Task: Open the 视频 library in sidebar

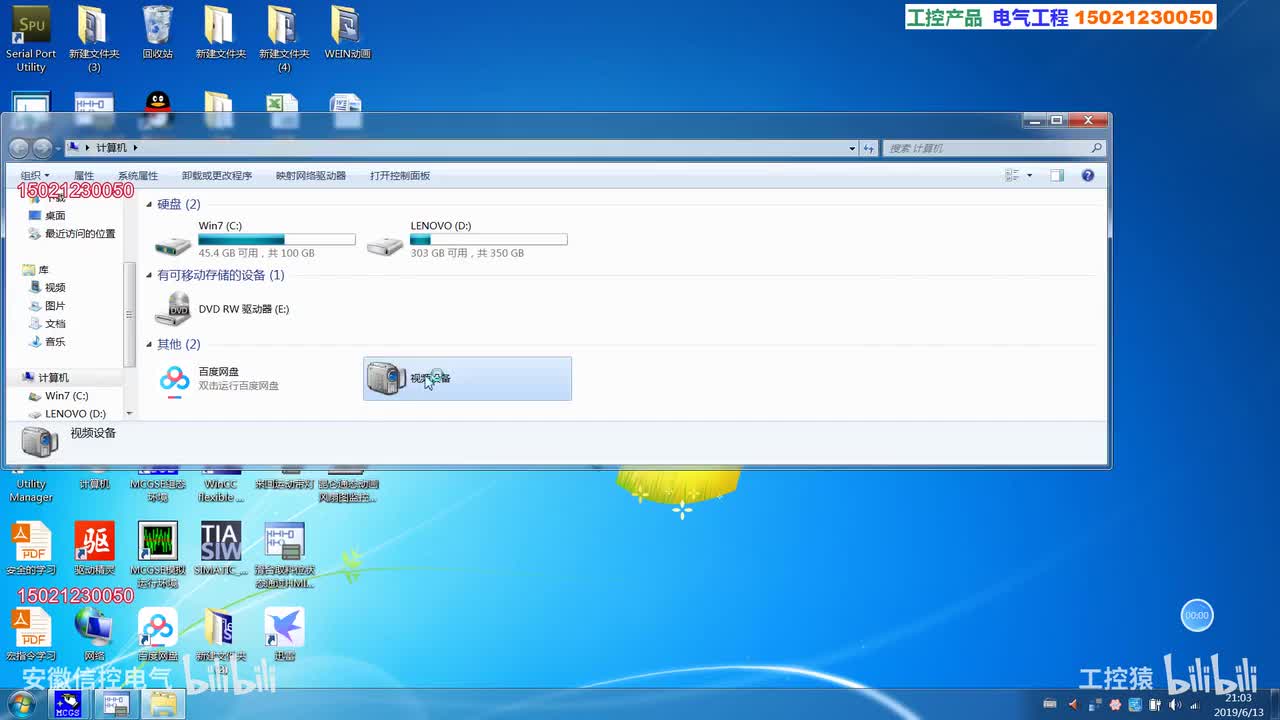Action: pos(47,288)
